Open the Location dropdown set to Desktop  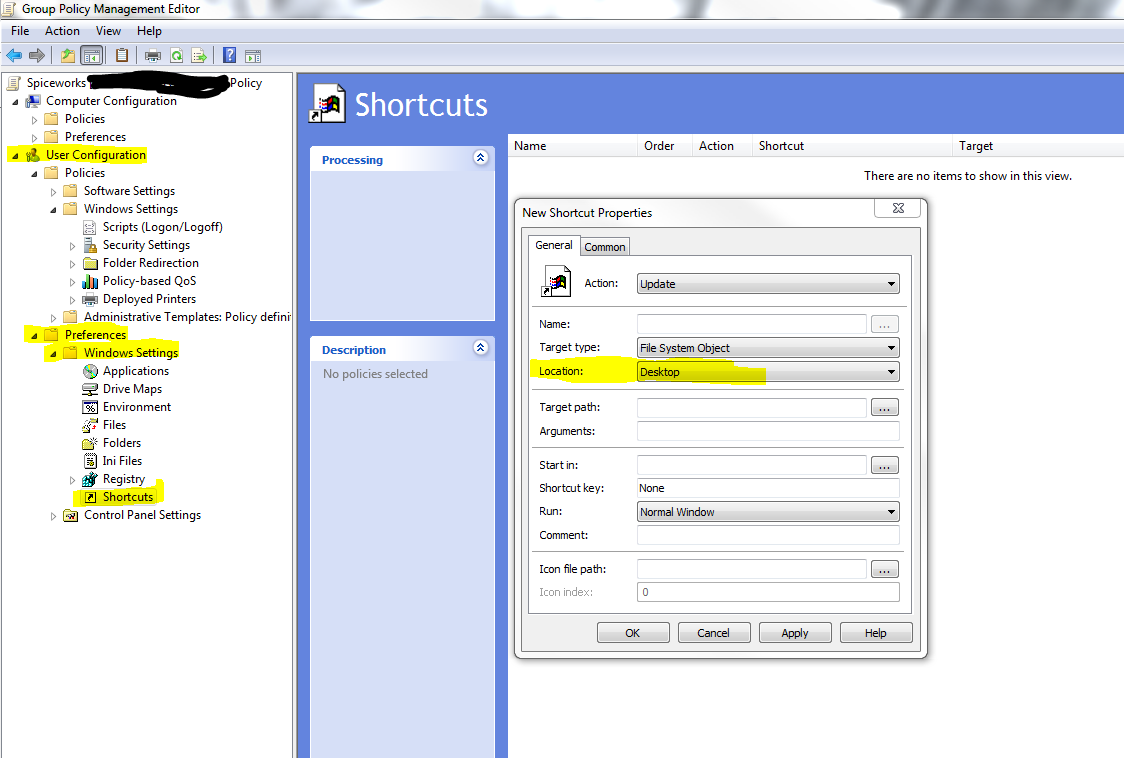click(888, 371)
